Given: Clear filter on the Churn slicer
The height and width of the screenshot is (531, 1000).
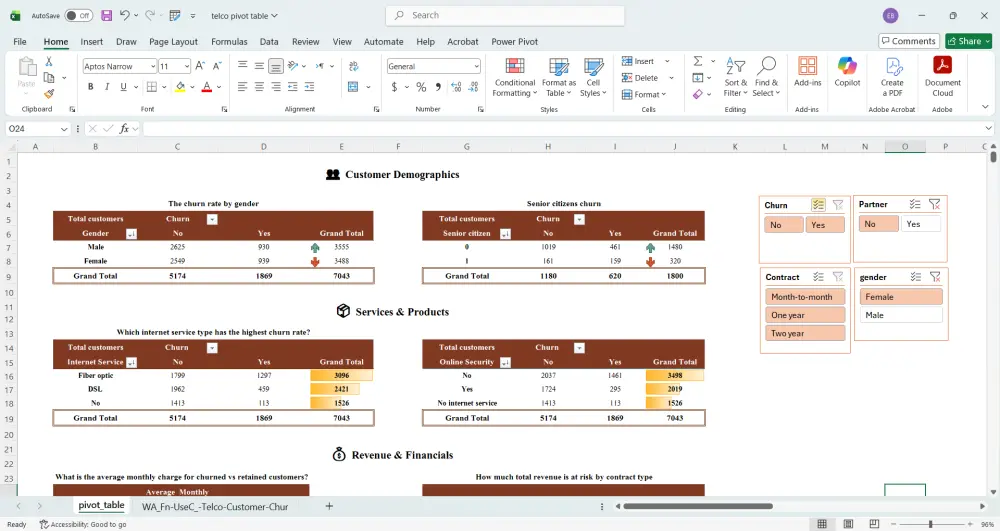Looking at the screenshot, I should coord(838,205).
